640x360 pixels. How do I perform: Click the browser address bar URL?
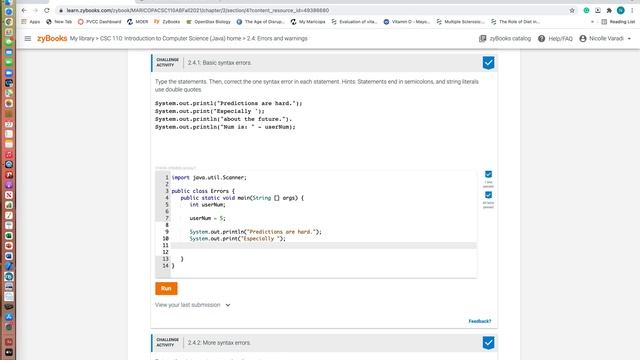click(198, 10)
